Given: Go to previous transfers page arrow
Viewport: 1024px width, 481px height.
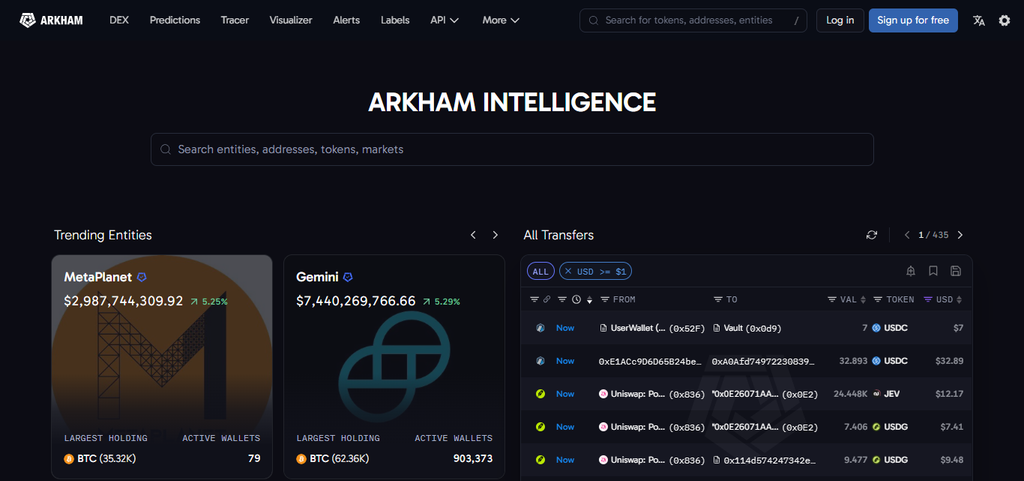Looking at the screenshot, I should pyautogui.click(x=907, y=235).
